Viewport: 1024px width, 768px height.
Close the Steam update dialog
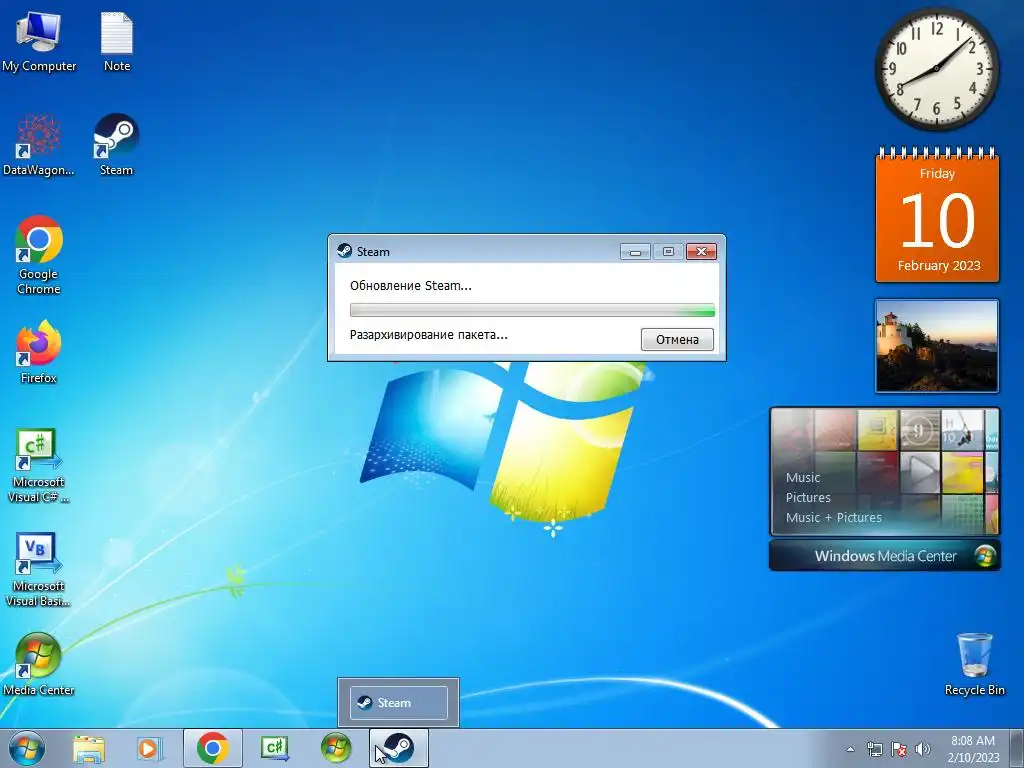pyautogui.click(x=701, y=251)
